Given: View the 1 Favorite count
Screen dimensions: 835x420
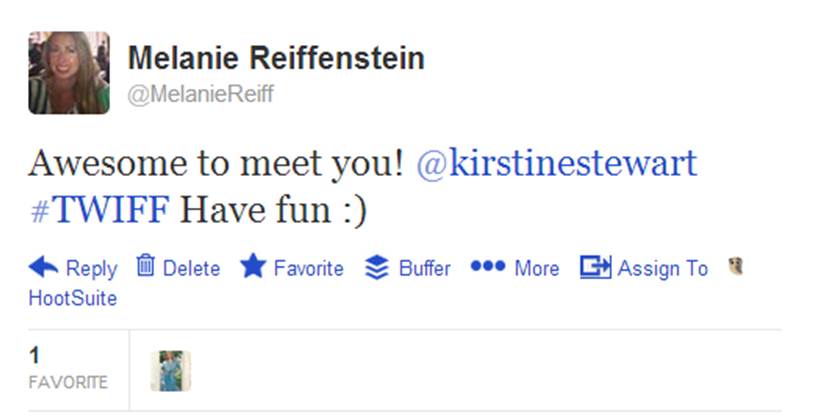Looking at the screenshot, I should pyautogui.click(x=67, y=368).
